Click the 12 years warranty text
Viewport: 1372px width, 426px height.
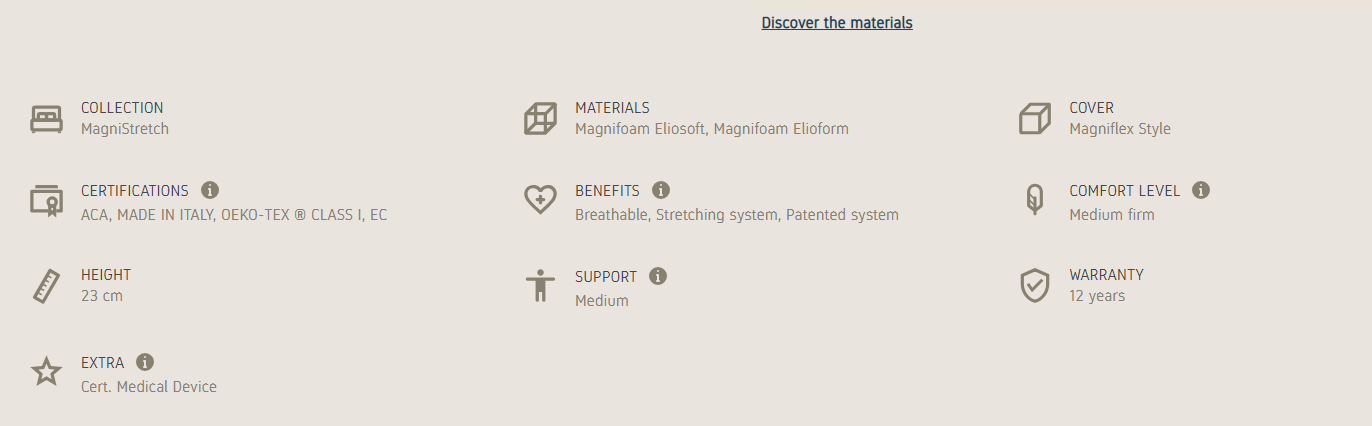tap(1097, 296)
